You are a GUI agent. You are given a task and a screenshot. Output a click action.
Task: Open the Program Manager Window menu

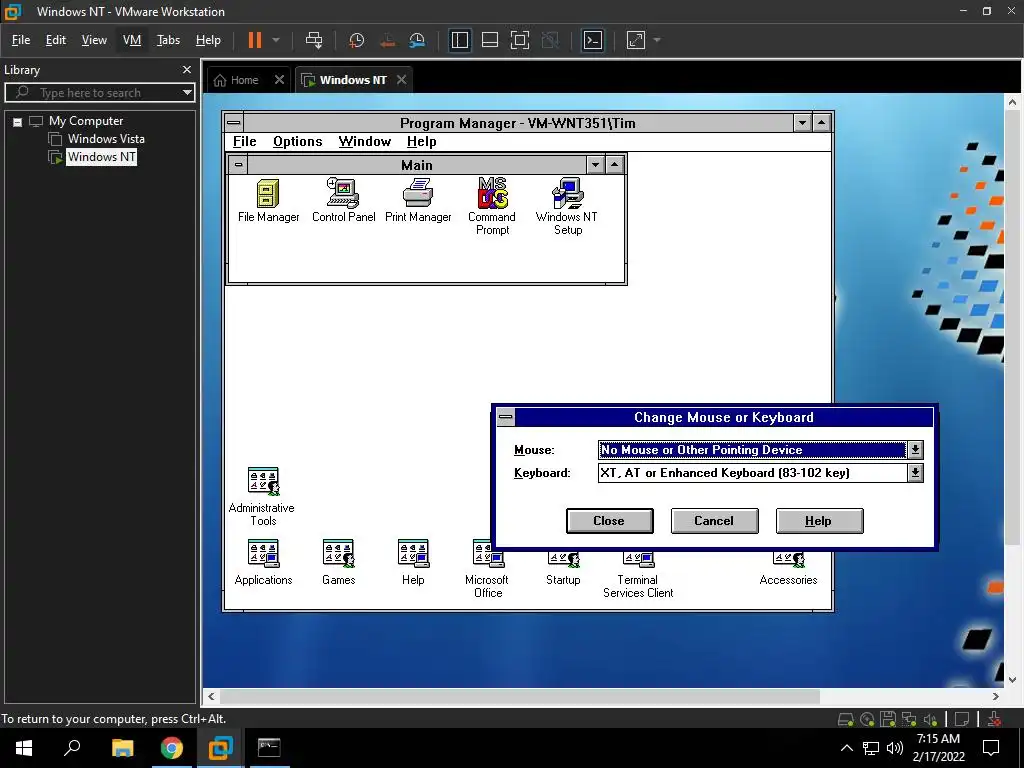364,142
